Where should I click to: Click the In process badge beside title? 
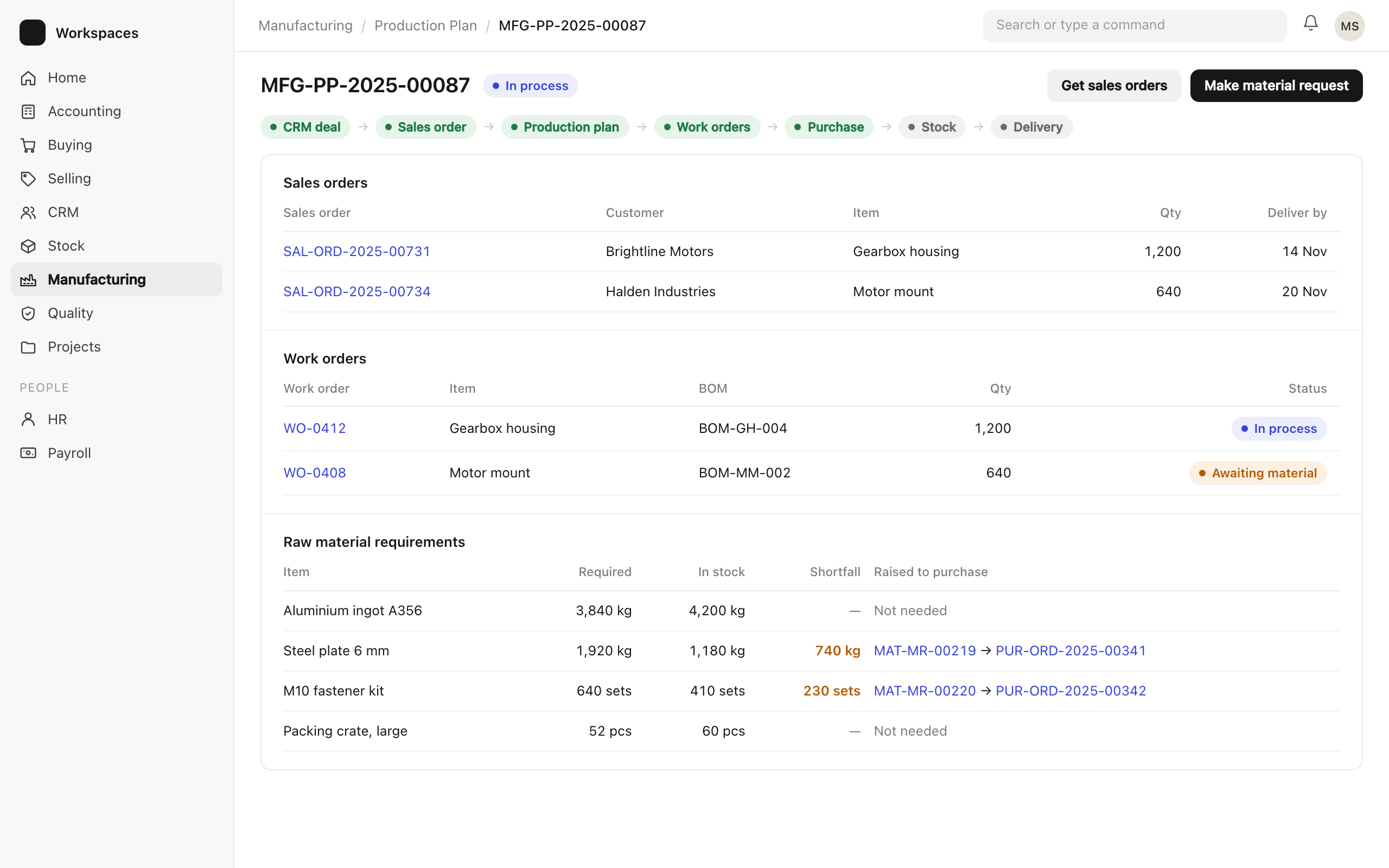coord(530,86)
